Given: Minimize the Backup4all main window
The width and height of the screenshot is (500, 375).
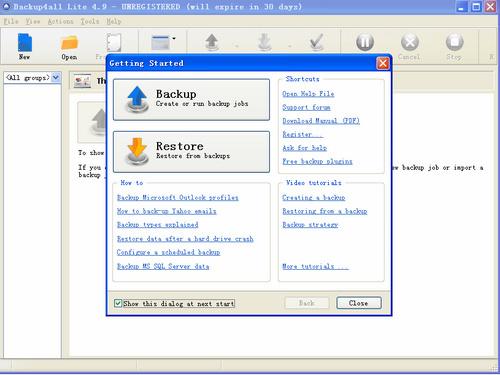Looking at the screenshot, I should (461, 7).
